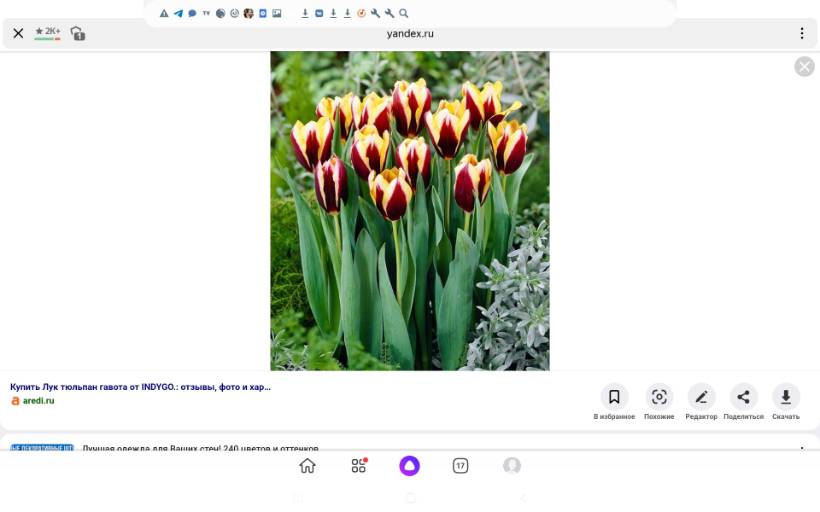This screenshot has height=512, width=820.
Task: Tap the yandex.ru address bar
Action: point(410,33)
